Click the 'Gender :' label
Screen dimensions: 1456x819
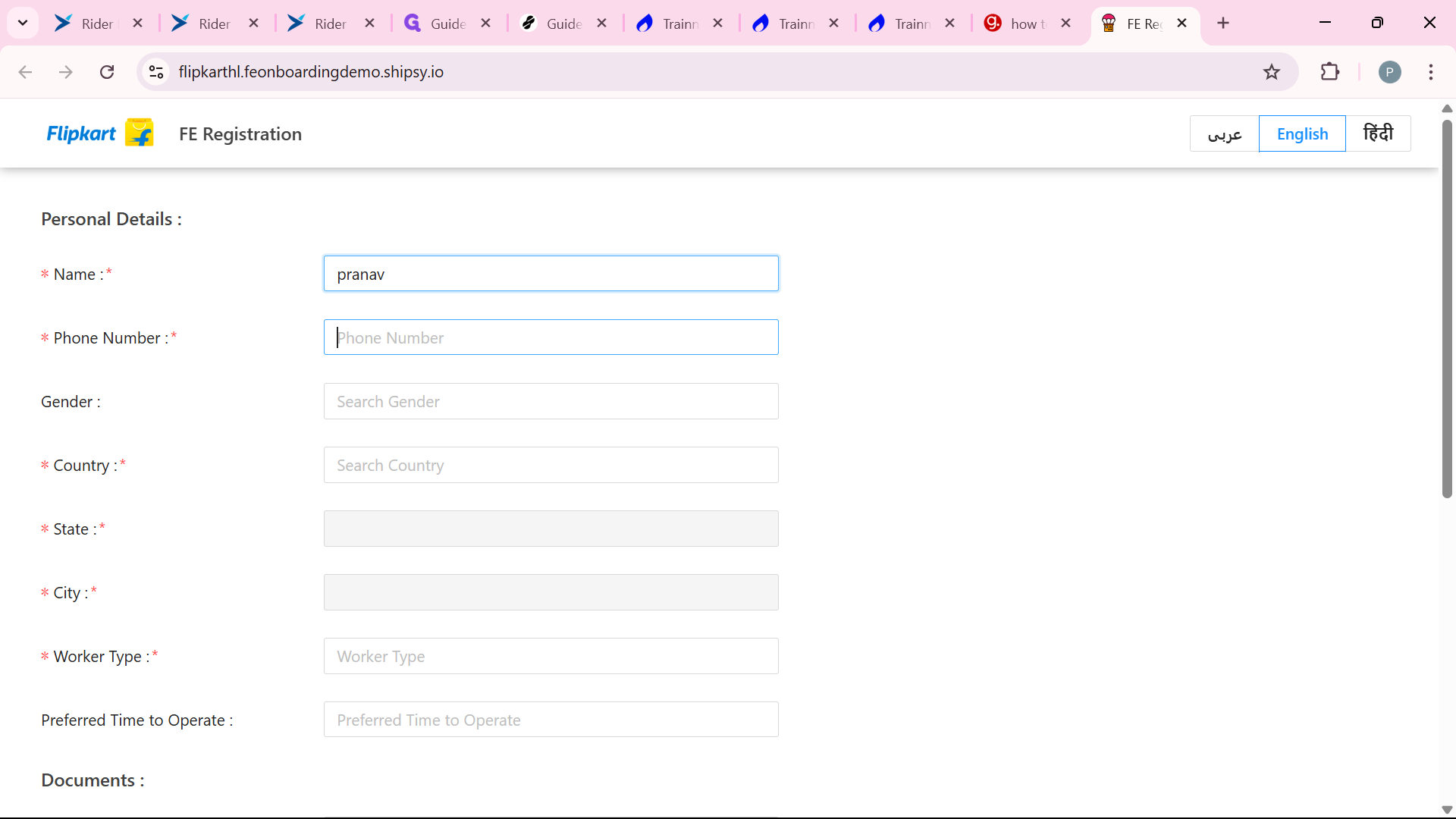71,402
